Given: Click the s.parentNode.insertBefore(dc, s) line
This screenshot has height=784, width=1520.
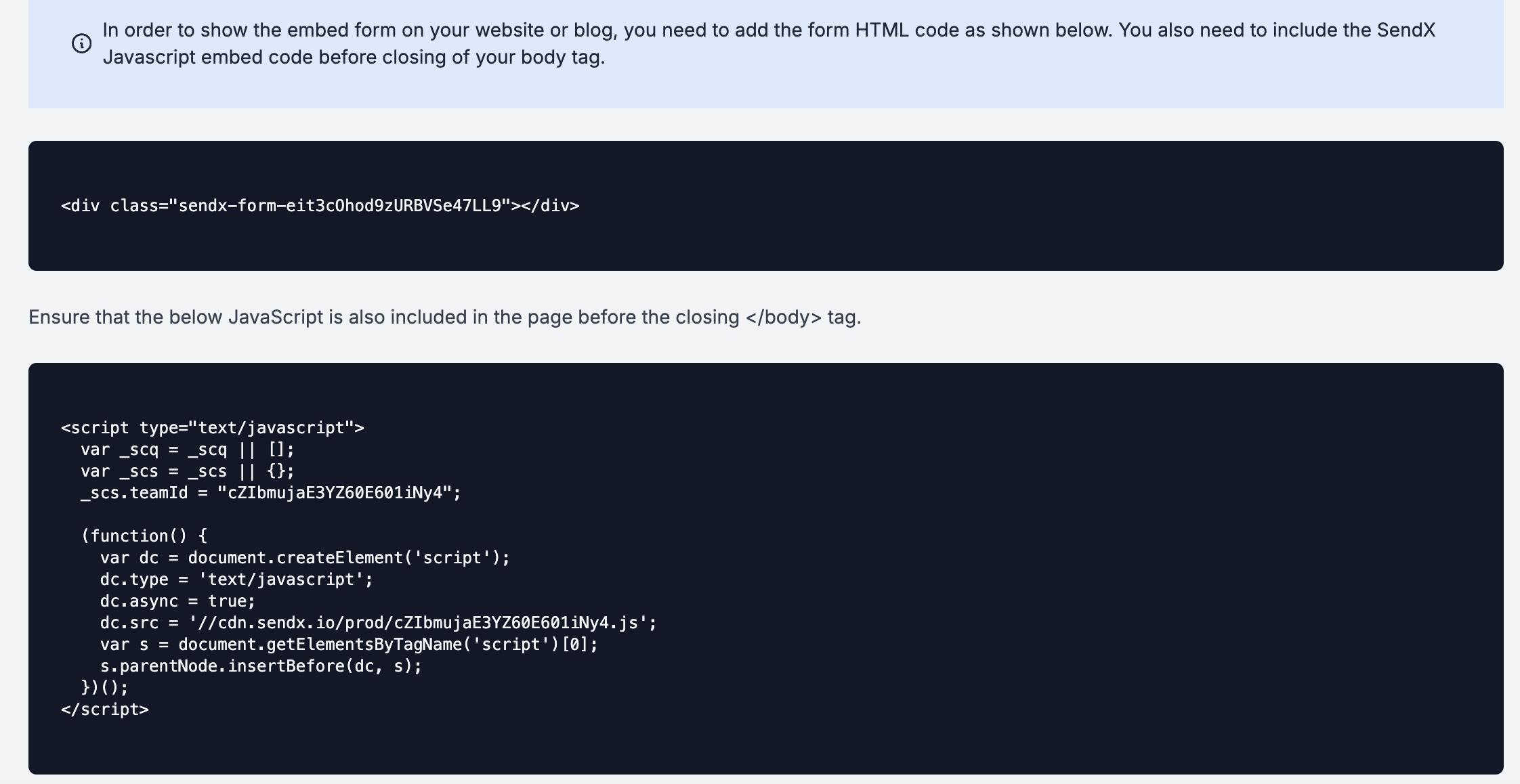Looking at the screenshot, I should tap(261, 666).
